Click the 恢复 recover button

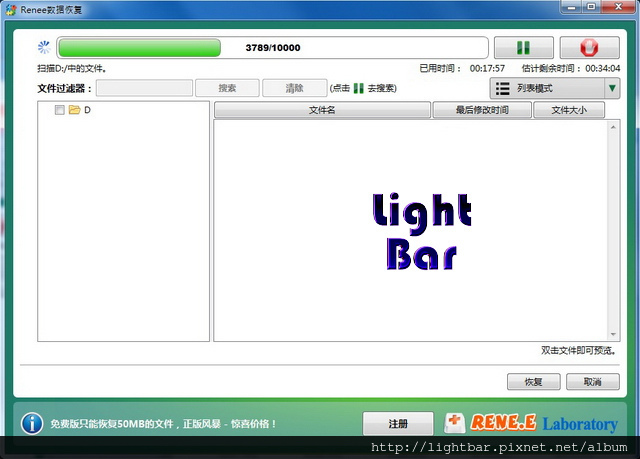click(x=533, y=382)
